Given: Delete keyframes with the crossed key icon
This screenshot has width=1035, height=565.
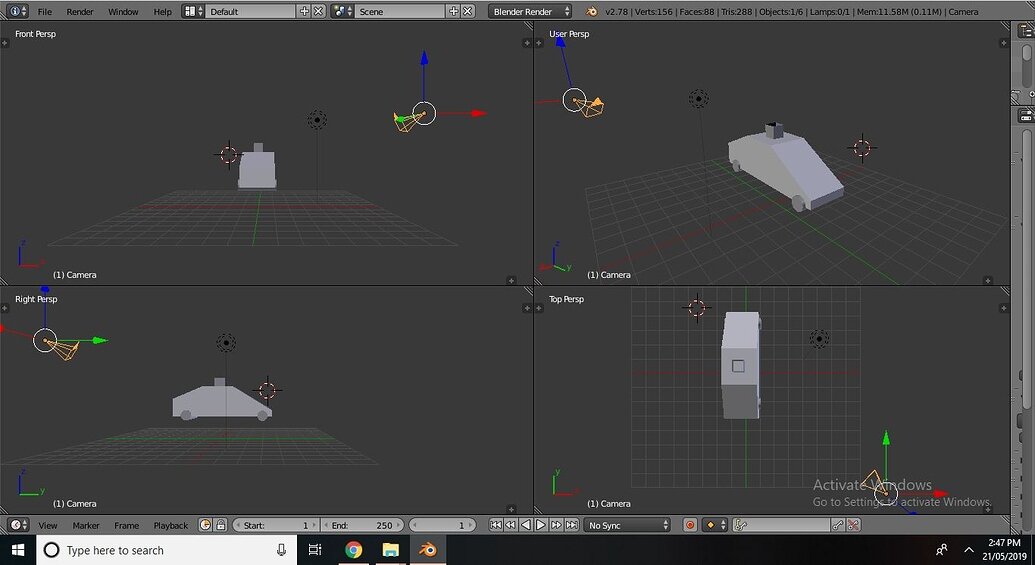Looking at the screenshot, I should tap(853, 525).
